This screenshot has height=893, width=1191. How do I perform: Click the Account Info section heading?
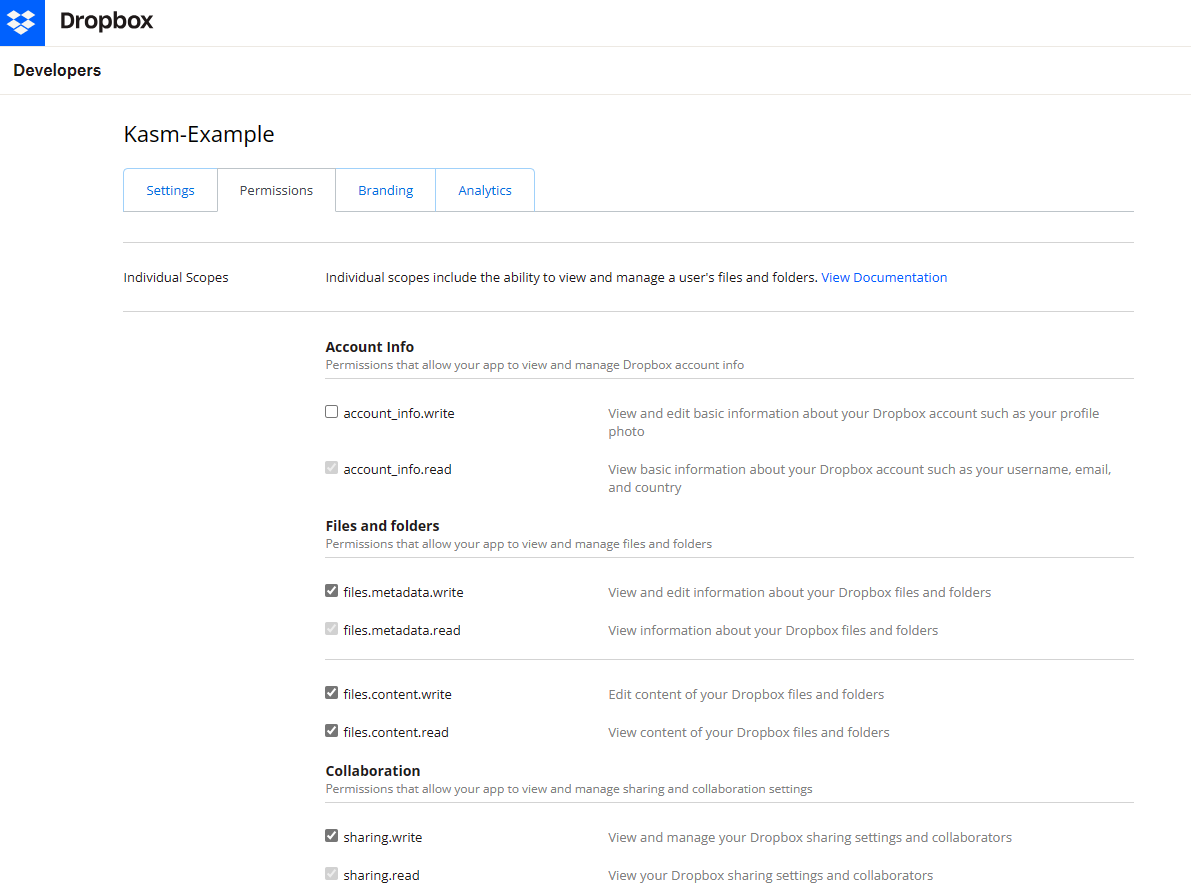[x=369, y=346]
